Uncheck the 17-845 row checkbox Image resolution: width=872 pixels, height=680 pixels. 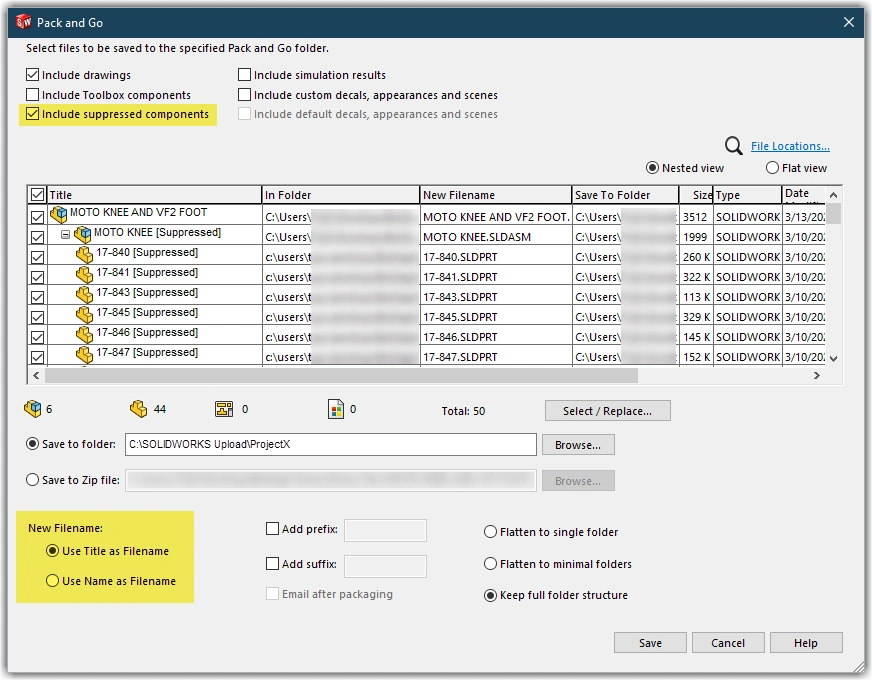point(37,317)
